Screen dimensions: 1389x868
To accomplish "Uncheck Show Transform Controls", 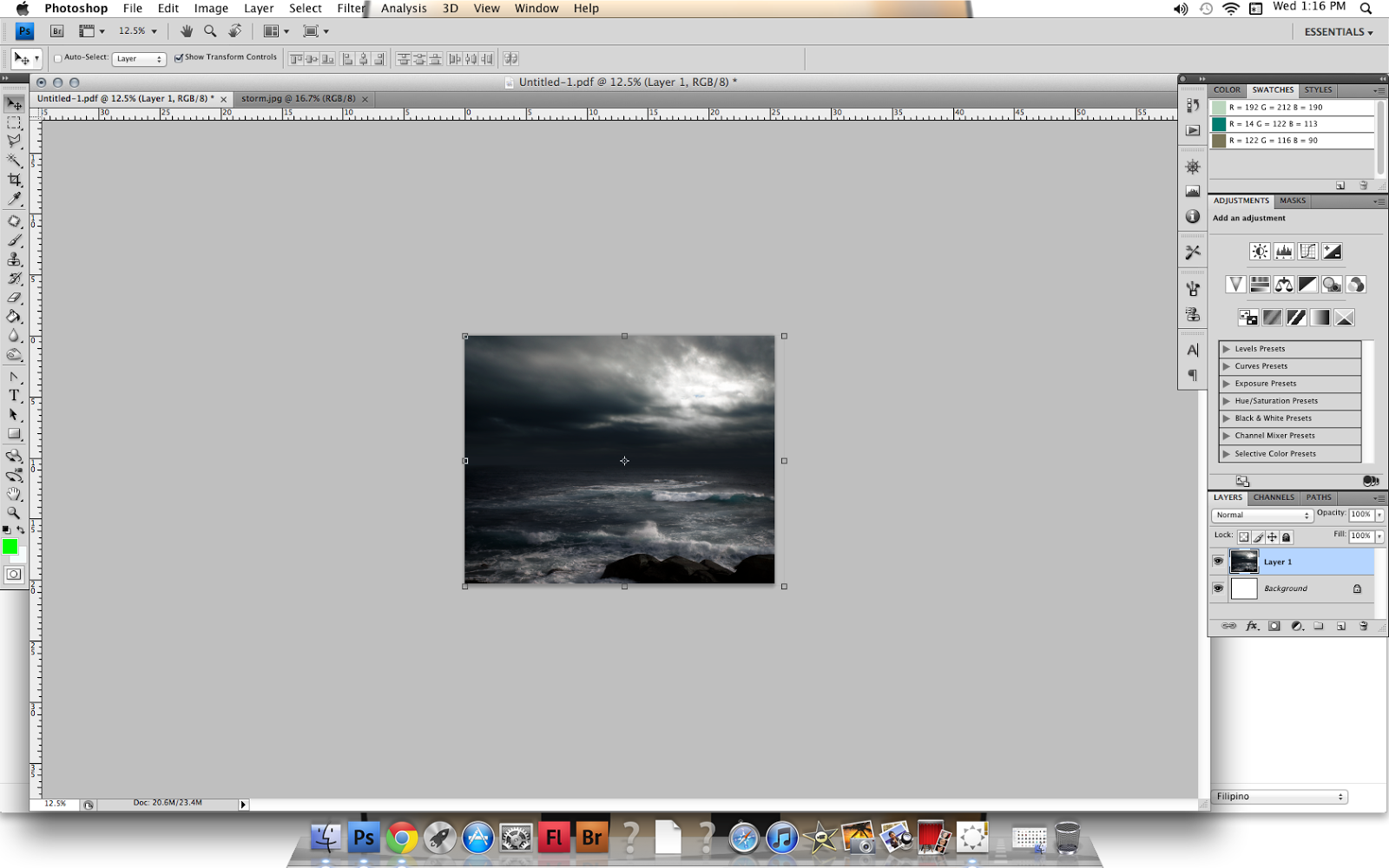I will (x=179, y=58).
